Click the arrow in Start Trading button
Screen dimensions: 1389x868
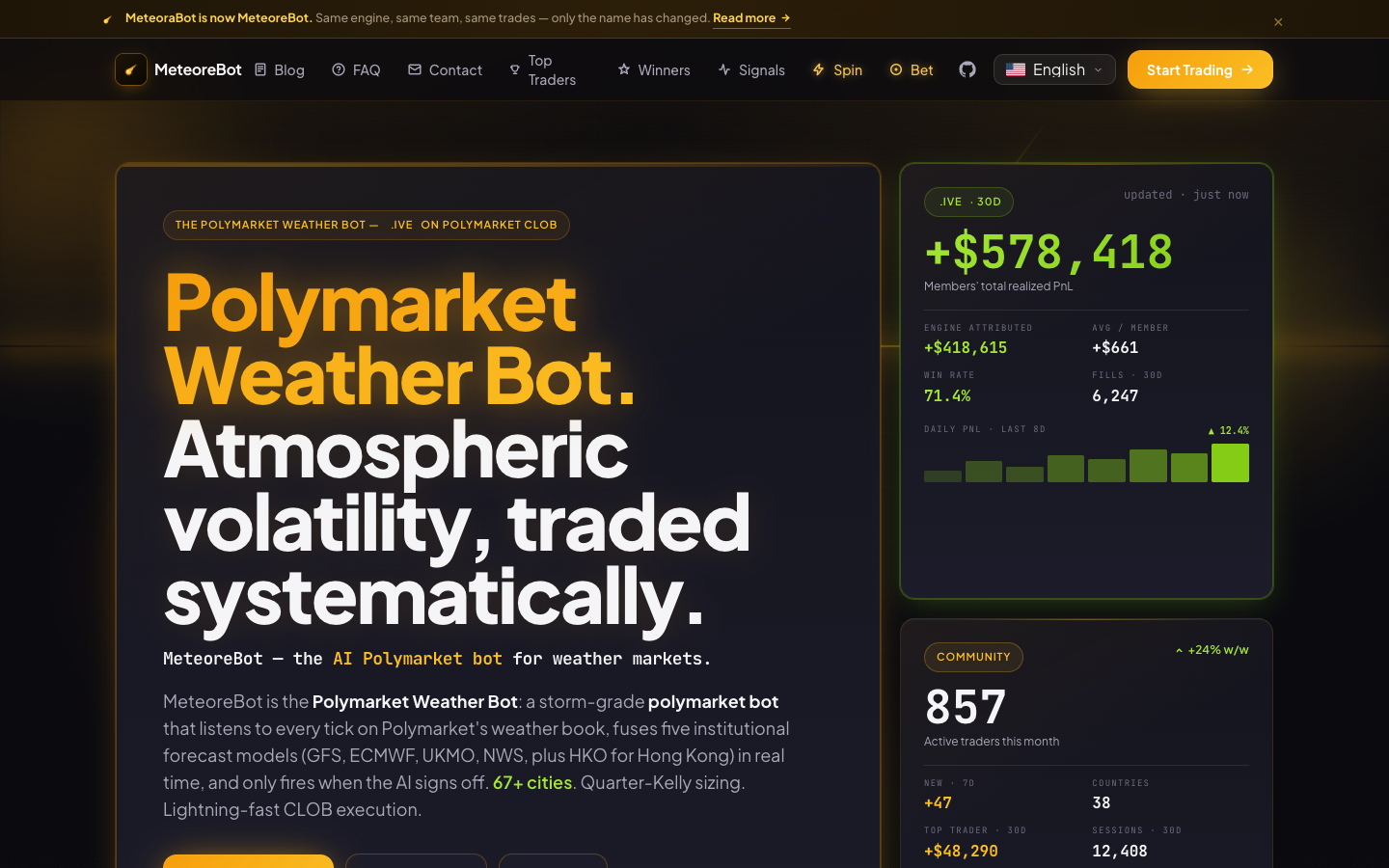point(1247,69)
